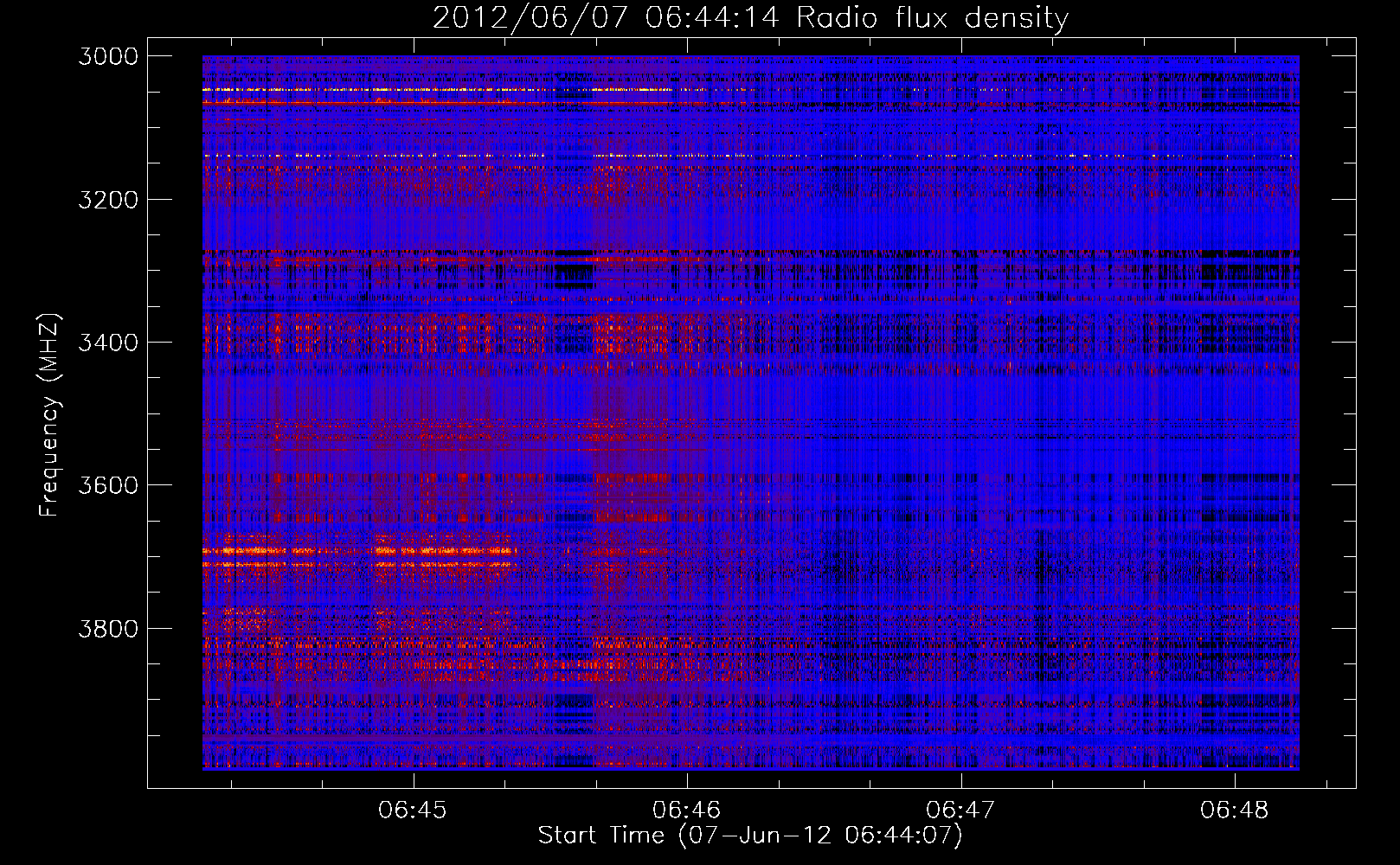Select the '3600' frequency axis label
Screen dimensions: 1400x865
pos(108,485)
